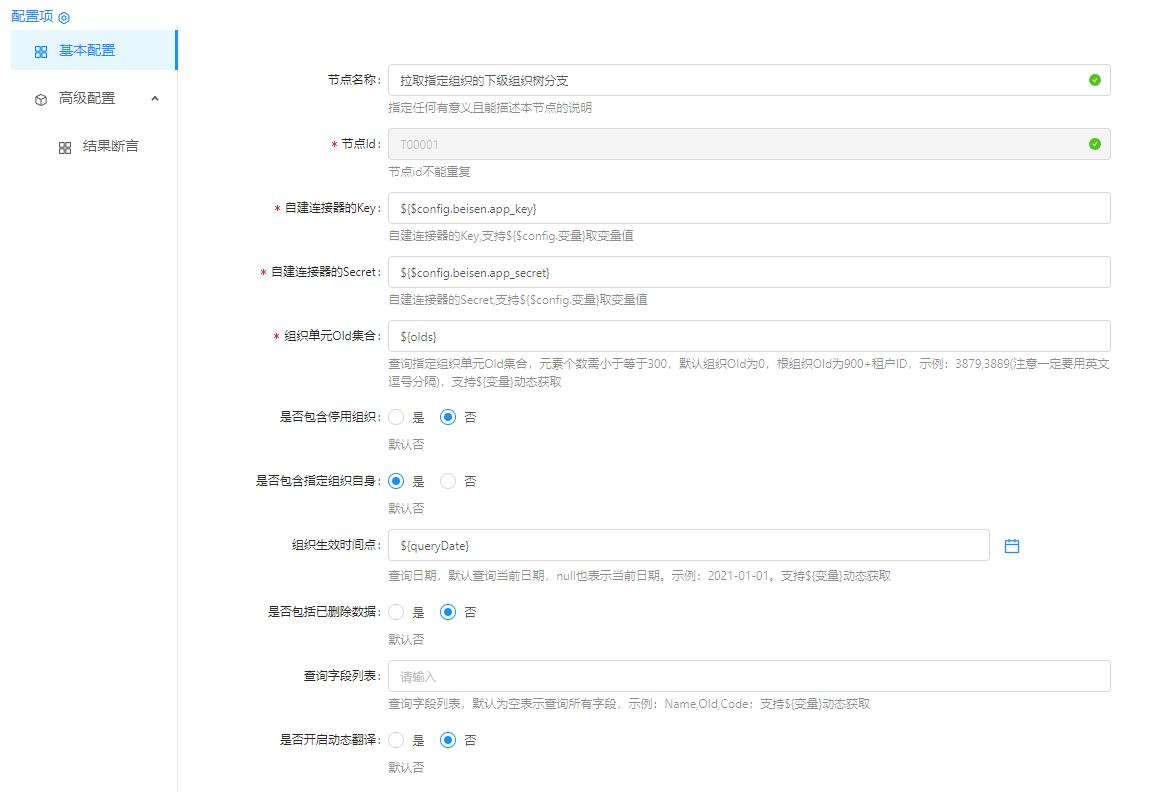Select 是 for 是否包括已删除数据

tap(396, 612)
